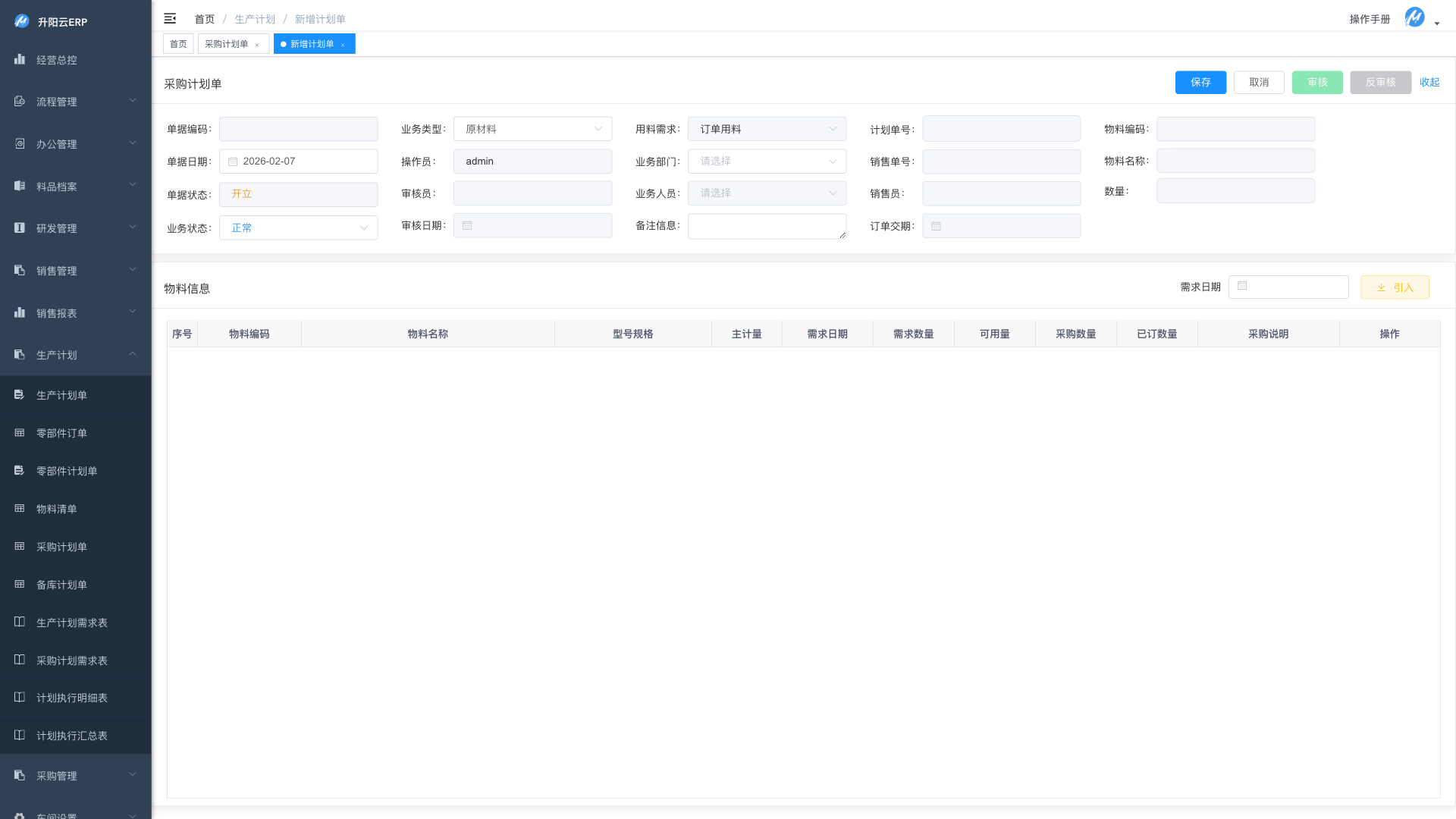Close the 新增计划单 tab with its x
Viewport: 1456px width, 819px height.
click(x=343, y=45)
